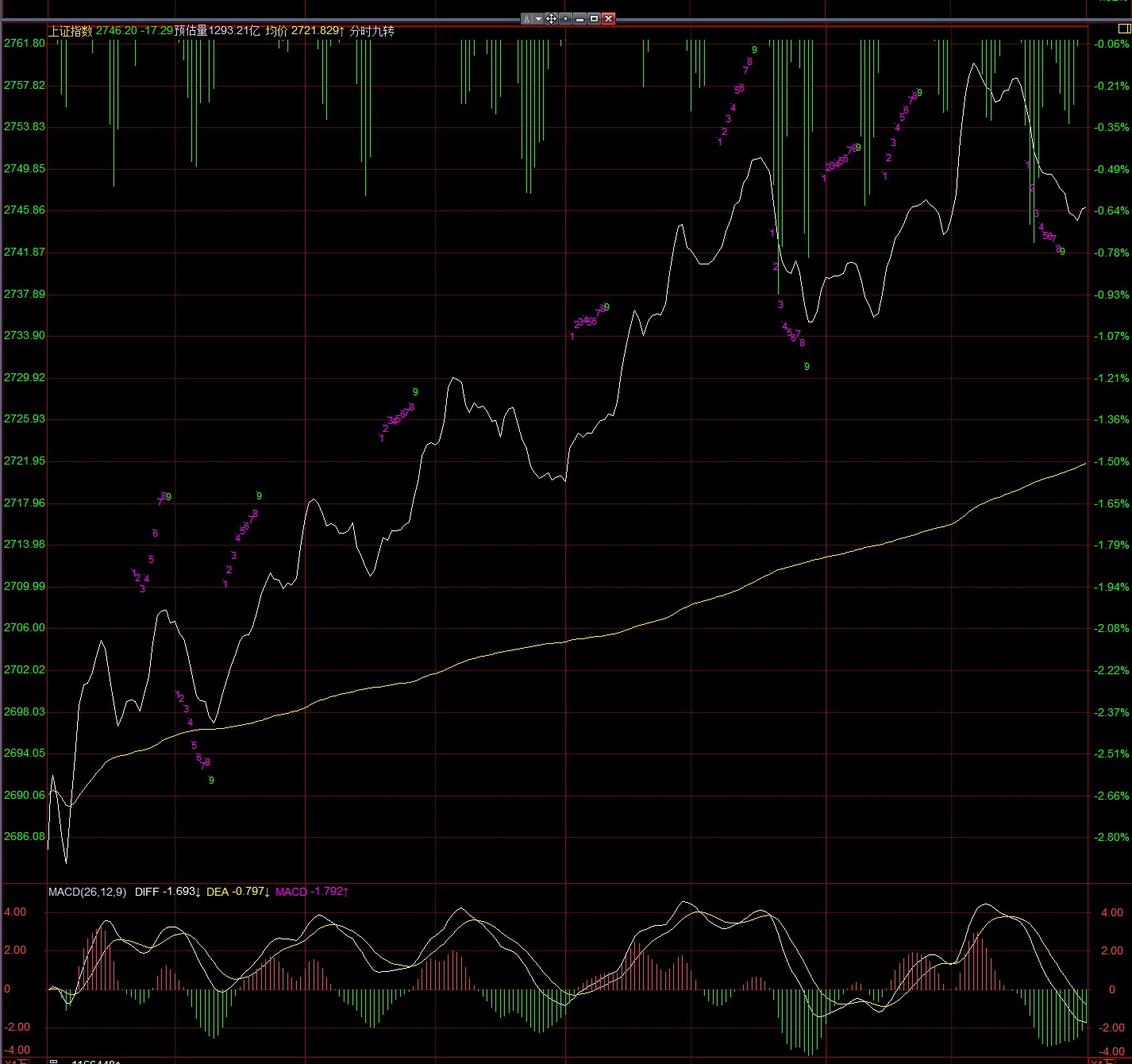Viewport: 1132px width, 1064px height.
Task: Click the 预估量 estimated volume label
Action: [x=191, y=31]
